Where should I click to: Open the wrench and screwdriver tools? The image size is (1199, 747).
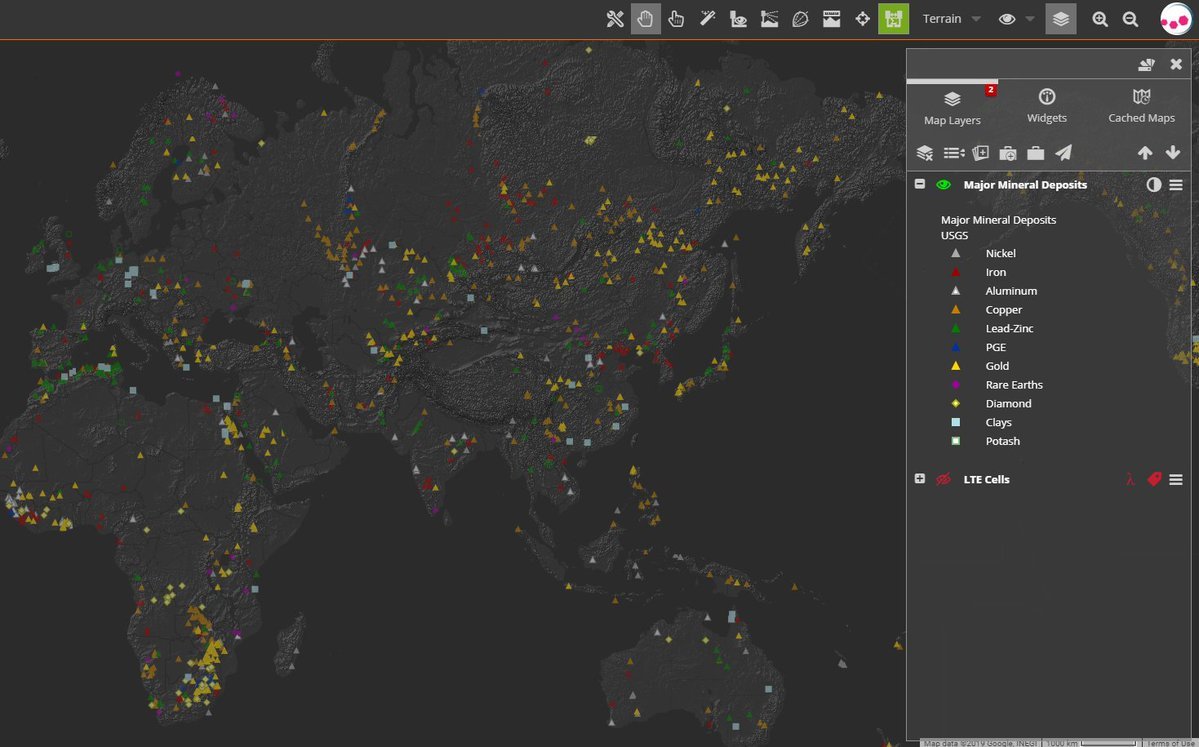615,19
